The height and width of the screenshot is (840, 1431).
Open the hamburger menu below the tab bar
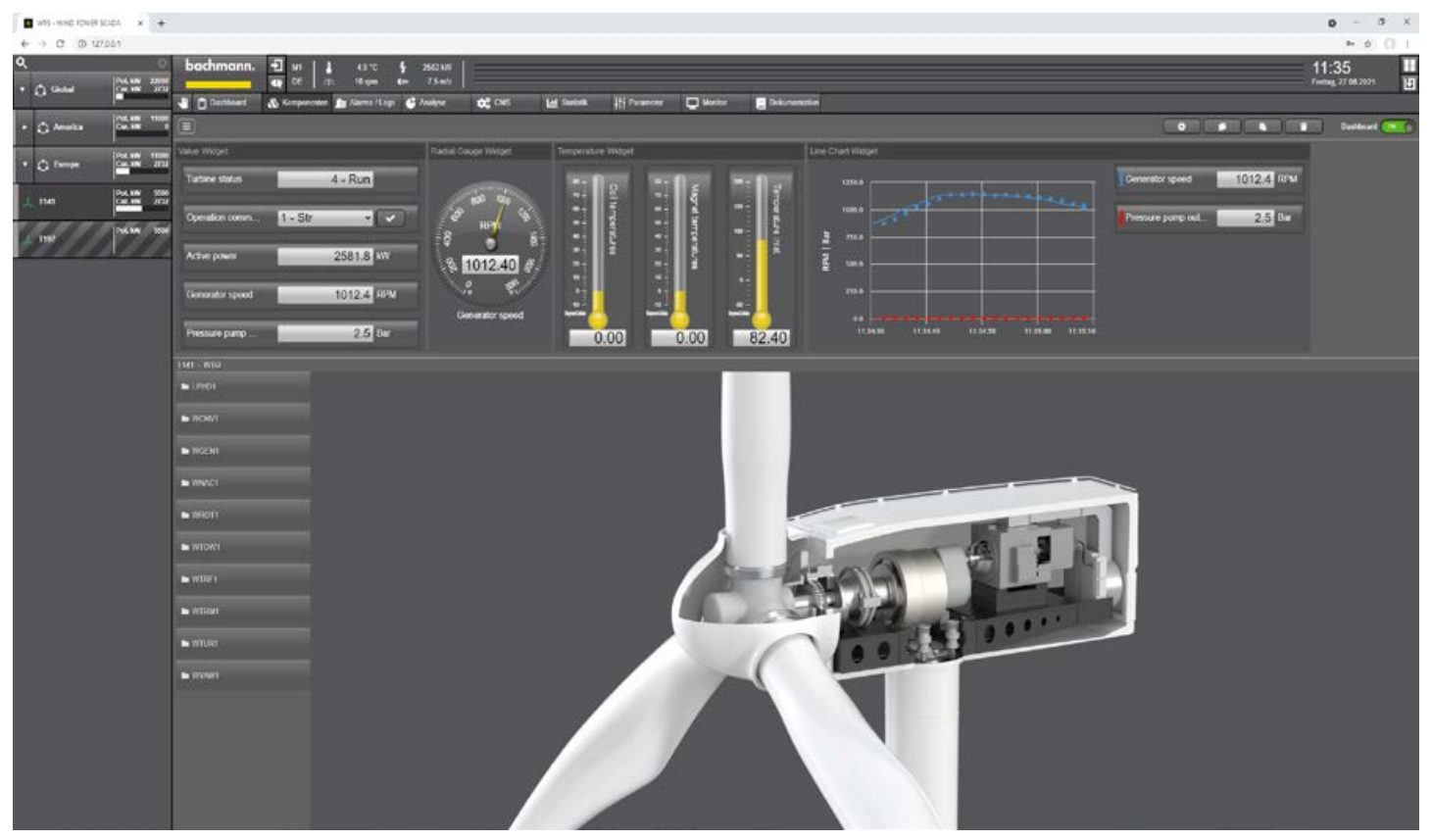[x=186, y=127]
